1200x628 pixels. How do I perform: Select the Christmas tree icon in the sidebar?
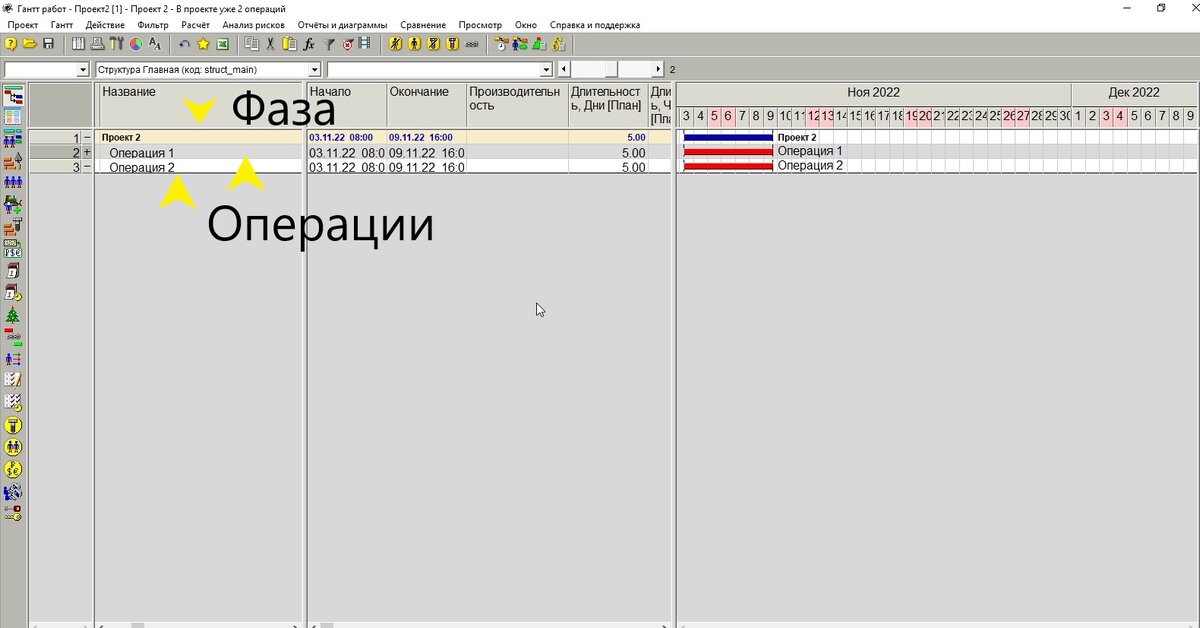(x=13, y=314)
